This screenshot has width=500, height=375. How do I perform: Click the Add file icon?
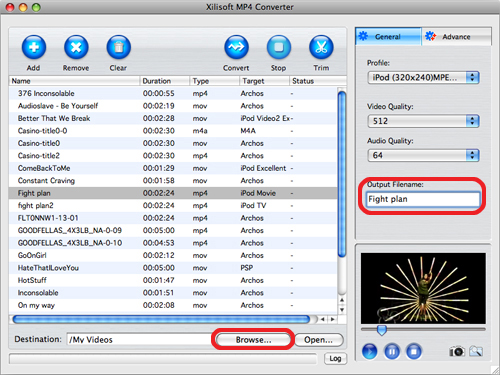click(34, 47)
